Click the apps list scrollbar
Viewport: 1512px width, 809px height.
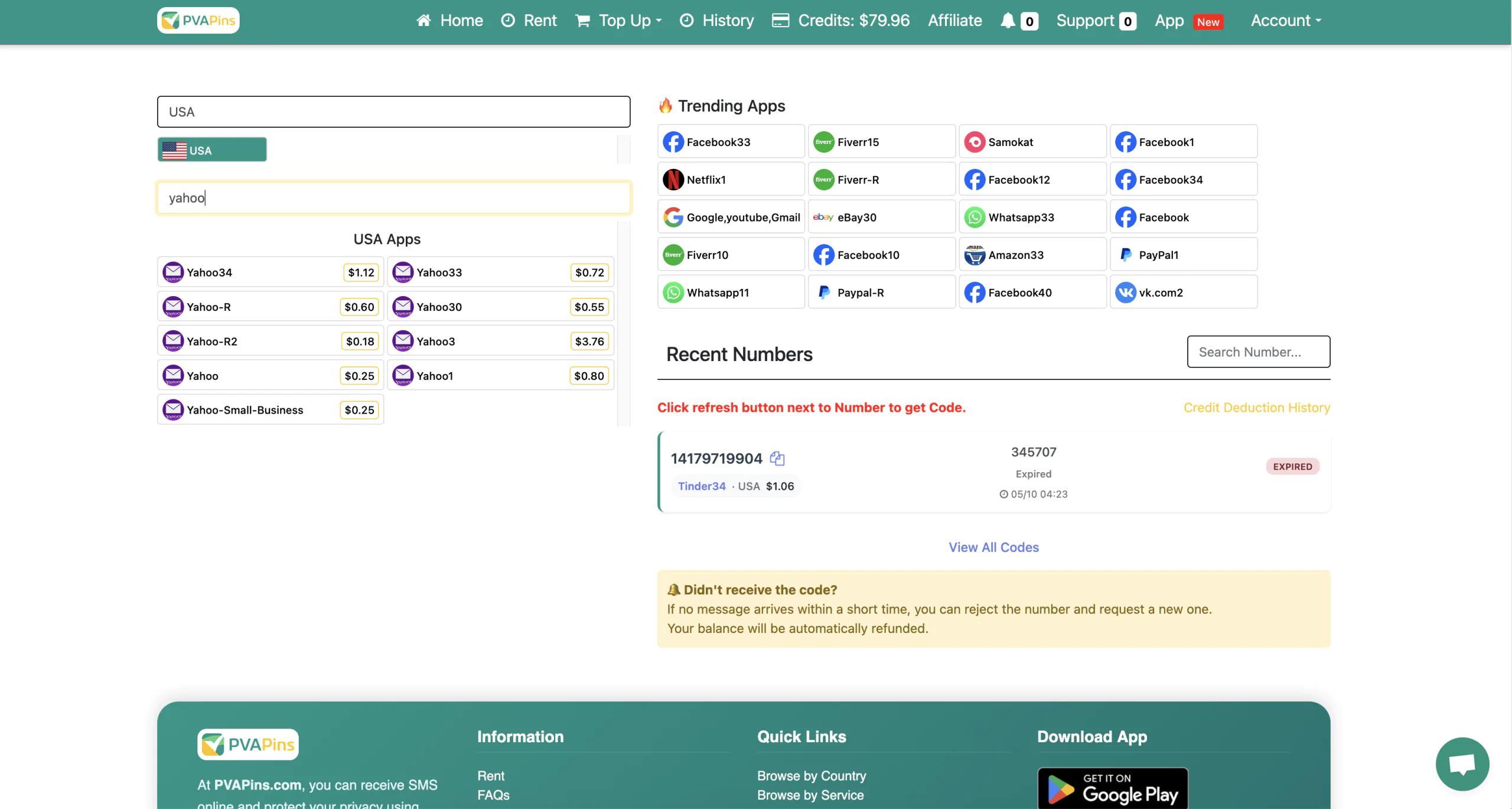coord(624,324)
